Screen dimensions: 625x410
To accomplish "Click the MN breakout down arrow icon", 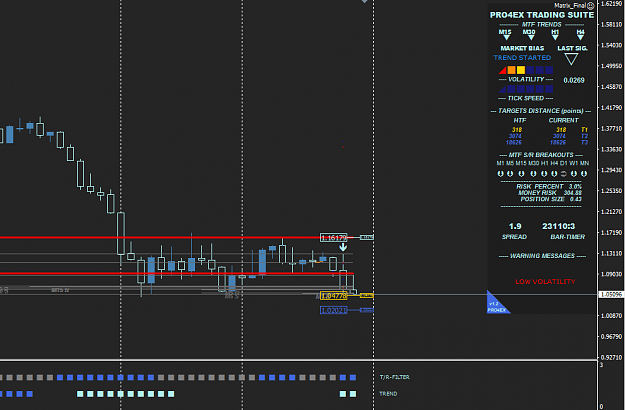I will 584,174.
